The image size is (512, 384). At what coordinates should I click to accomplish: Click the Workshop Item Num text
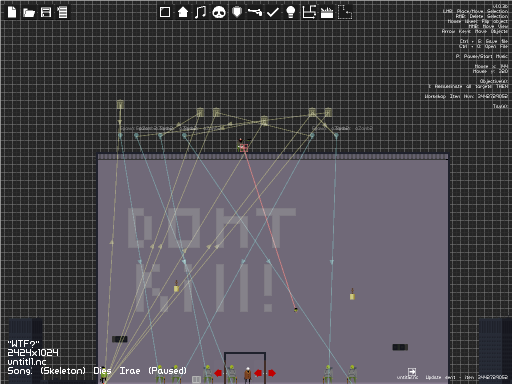click(x=466, y=96)
